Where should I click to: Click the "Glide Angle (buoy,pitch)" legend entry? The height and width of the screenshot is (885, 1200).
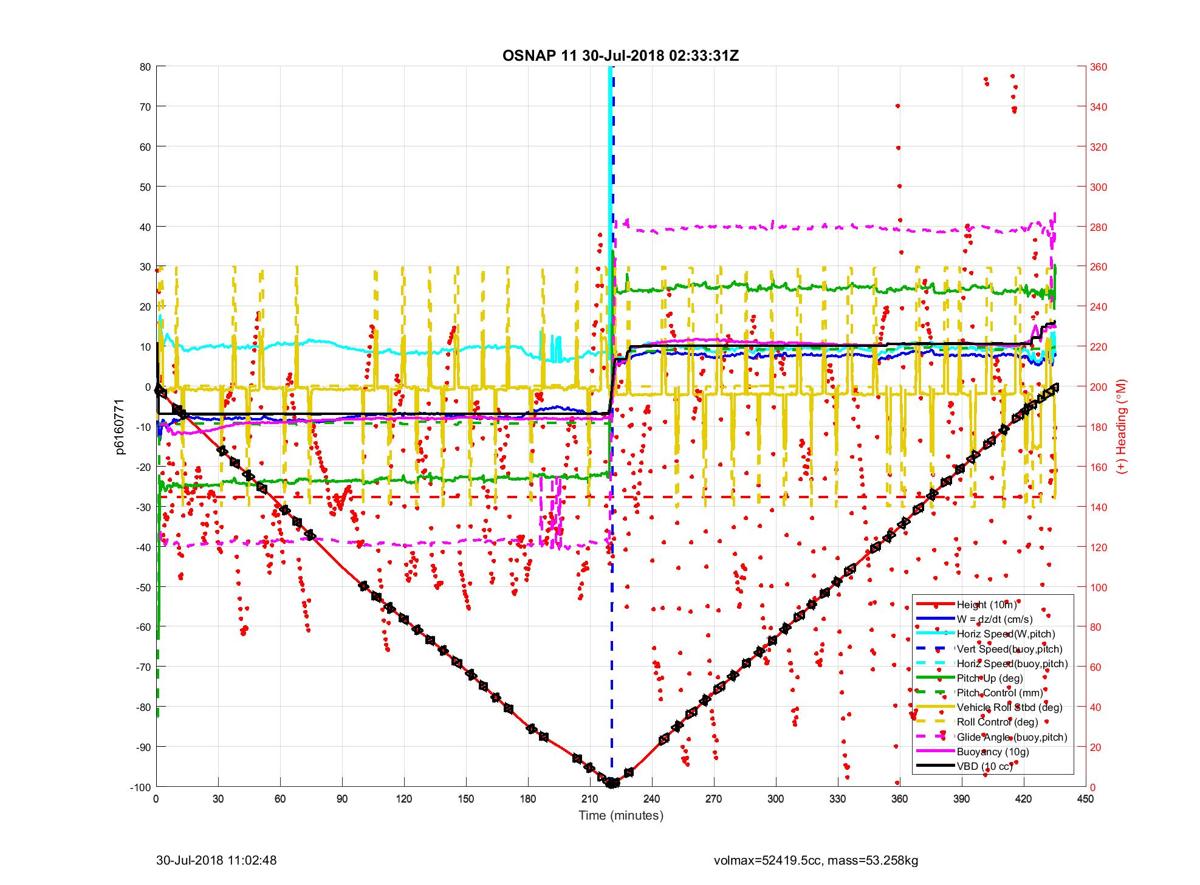1012,737
